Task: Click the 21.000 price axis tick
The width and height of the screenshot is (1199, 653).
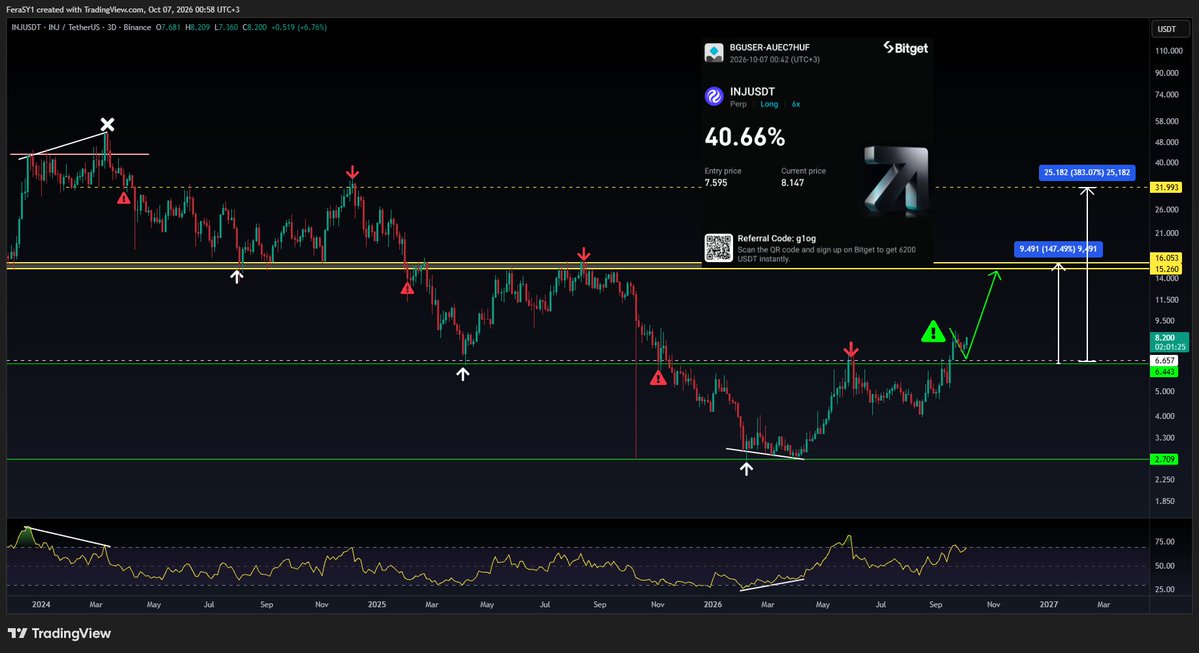Action: [1167, 233]
